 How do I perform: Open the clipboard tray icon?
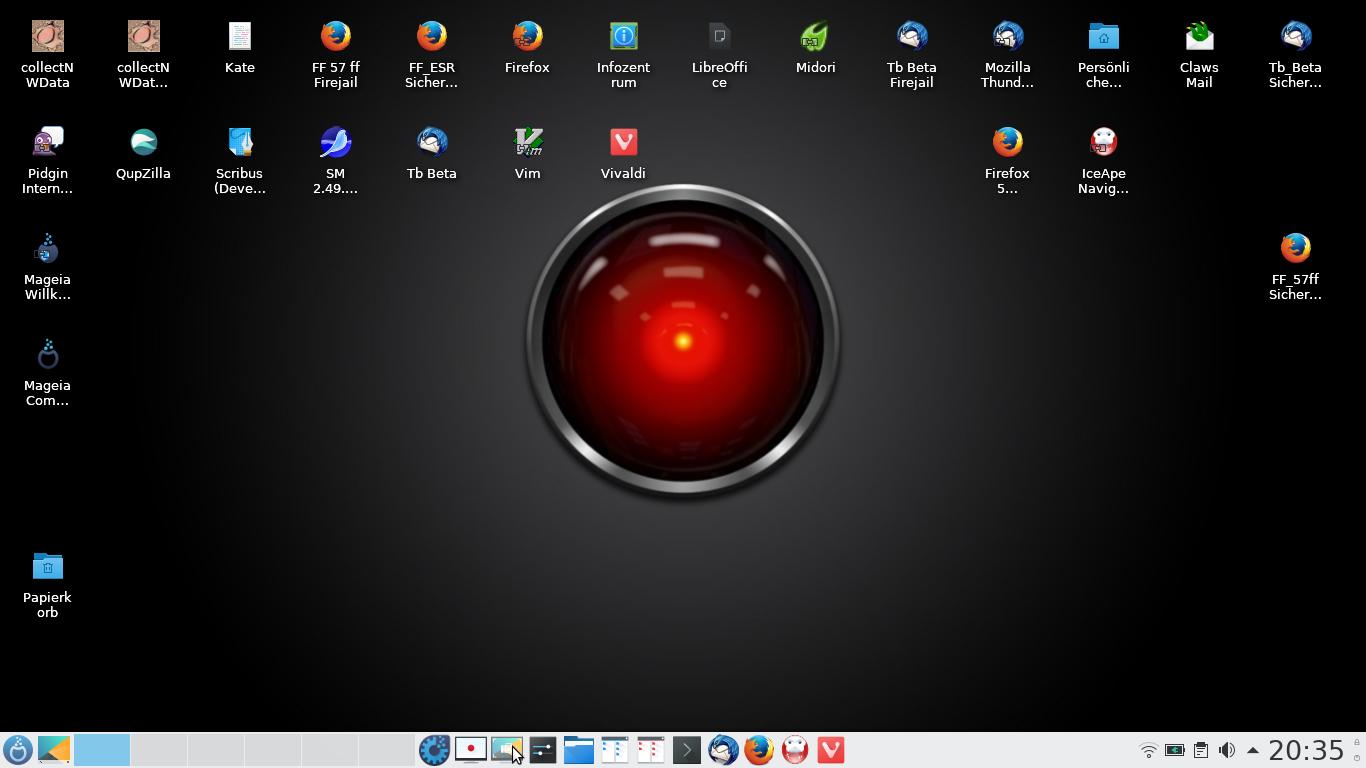(1201, 750)
